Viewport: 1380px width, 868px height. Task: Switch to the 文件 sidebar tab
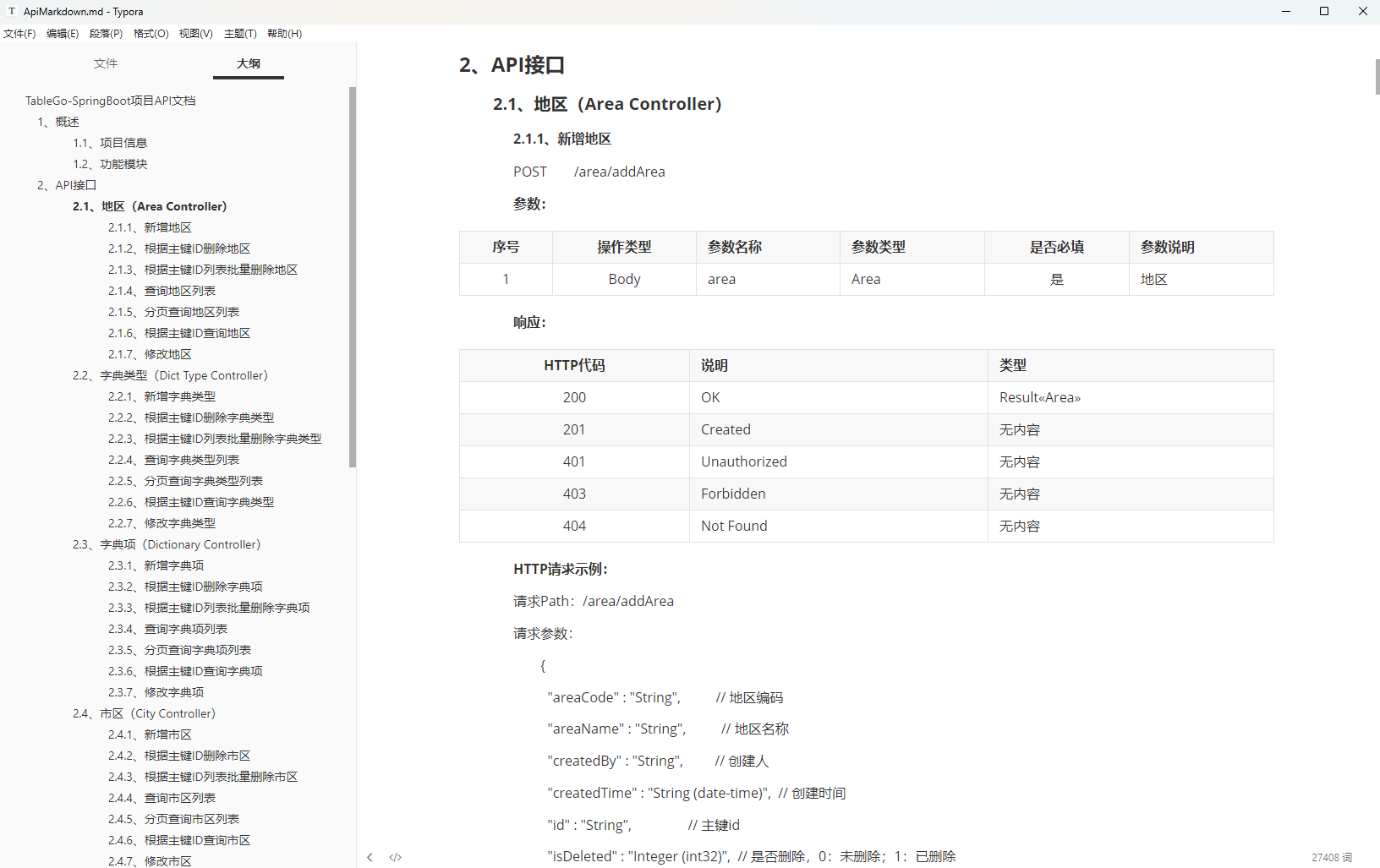click(106, 63)
